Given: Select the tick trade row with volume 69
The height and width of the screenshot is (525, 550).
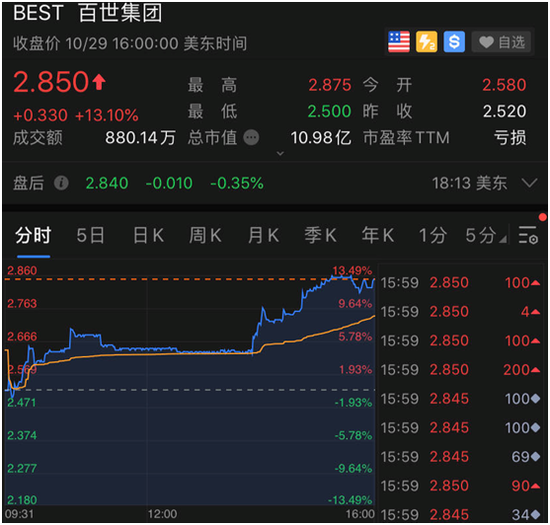Looking at the screenshot, I should tap(461, 457).
